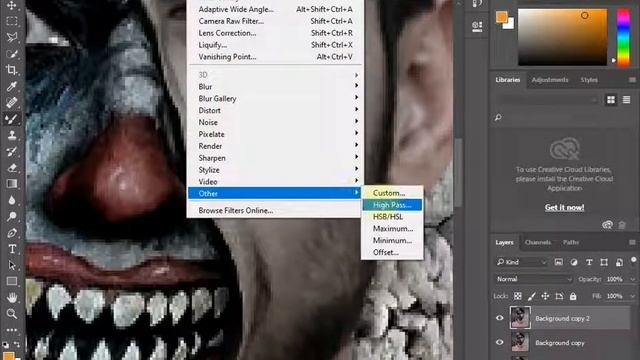Select the Eyedropper tool
The width and height of the screenshot is (640, 360).
pyautogui.click(x=11, y=86)
